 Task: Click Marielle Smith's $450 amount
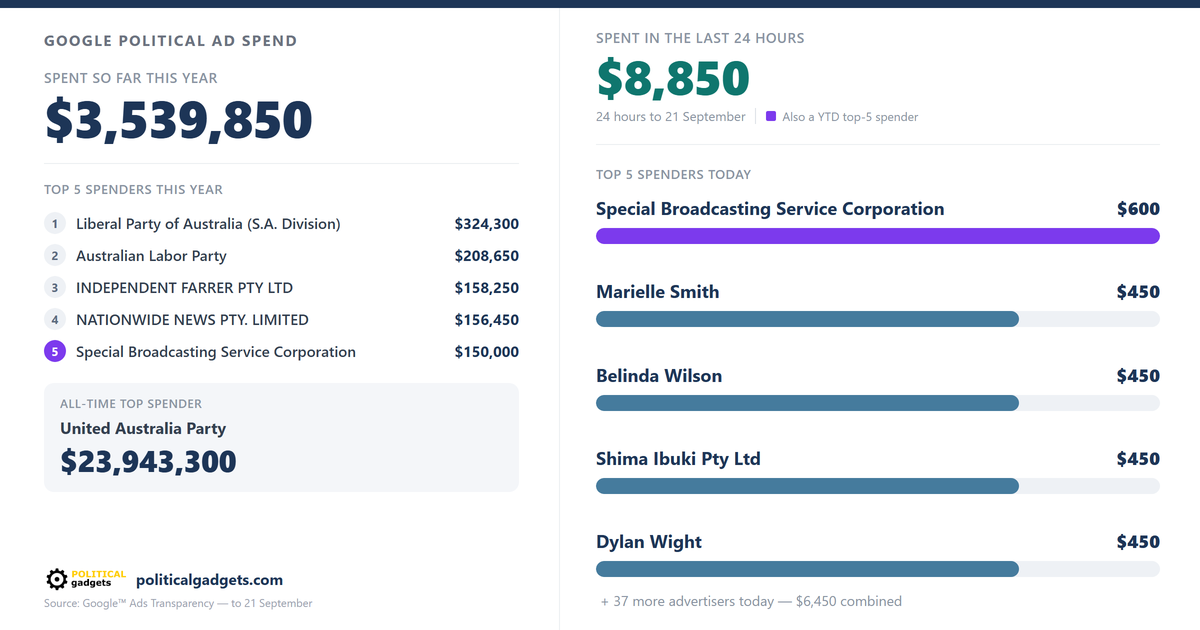click(x=1138, y=292)
